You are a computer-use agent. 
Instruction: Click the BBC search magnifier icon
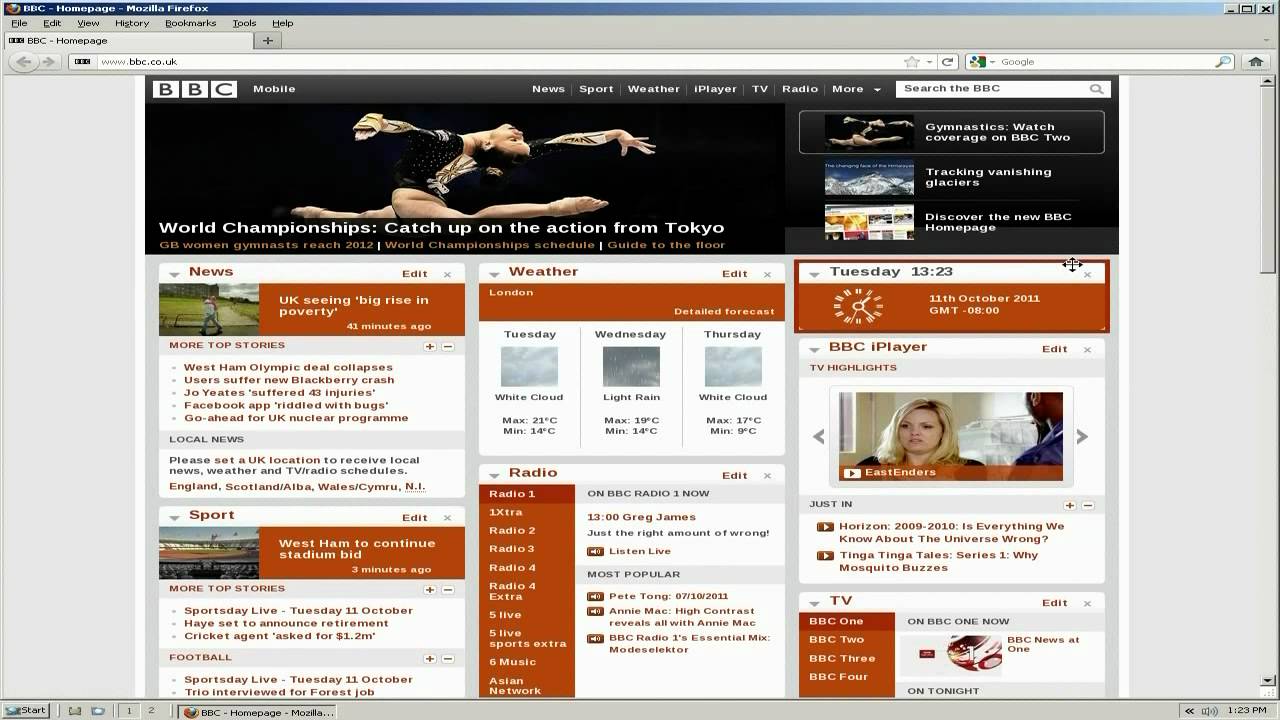pyautogui.click(x=1097, y=89)
